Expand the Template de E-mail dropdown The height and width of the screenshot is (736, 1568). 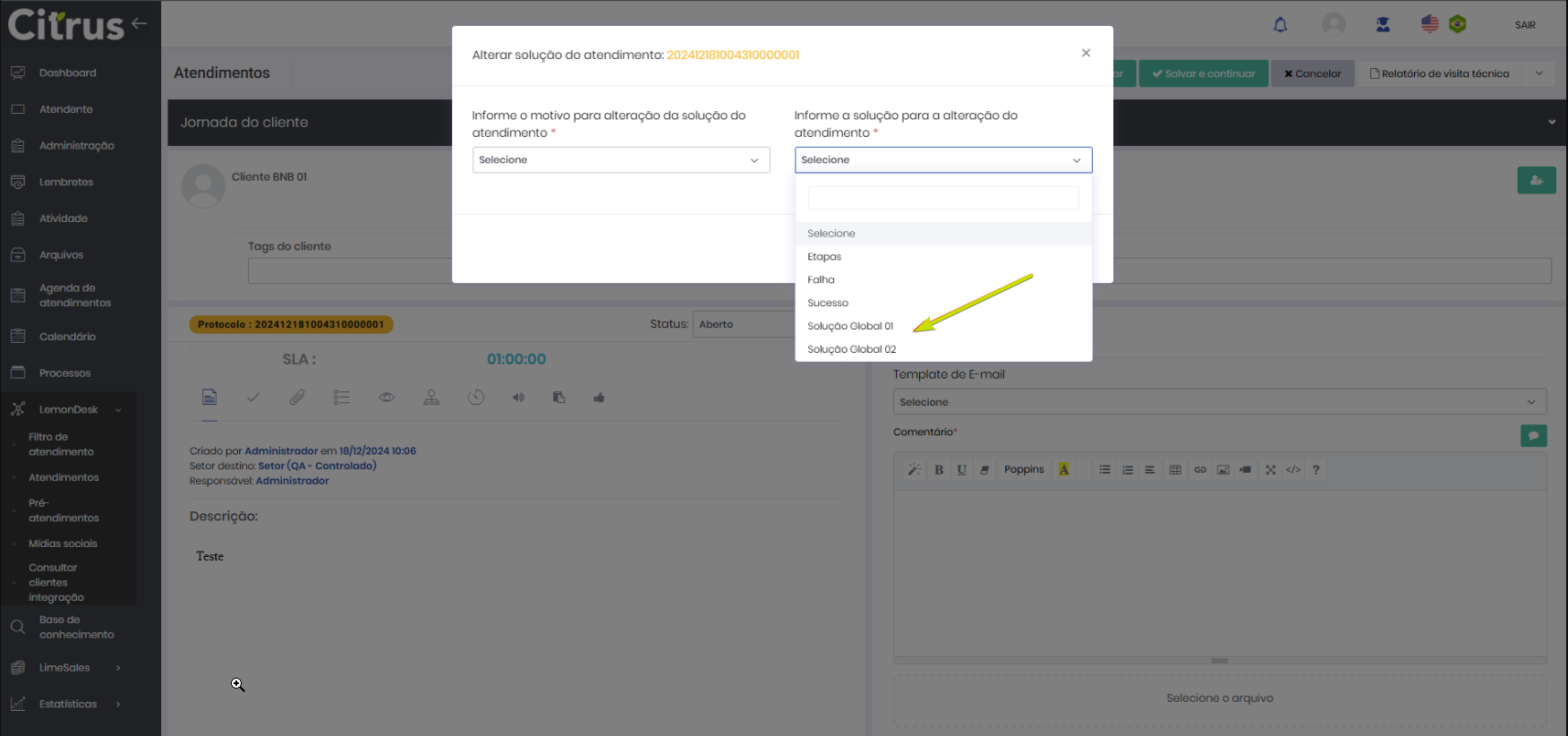[x=1219, y=402]
